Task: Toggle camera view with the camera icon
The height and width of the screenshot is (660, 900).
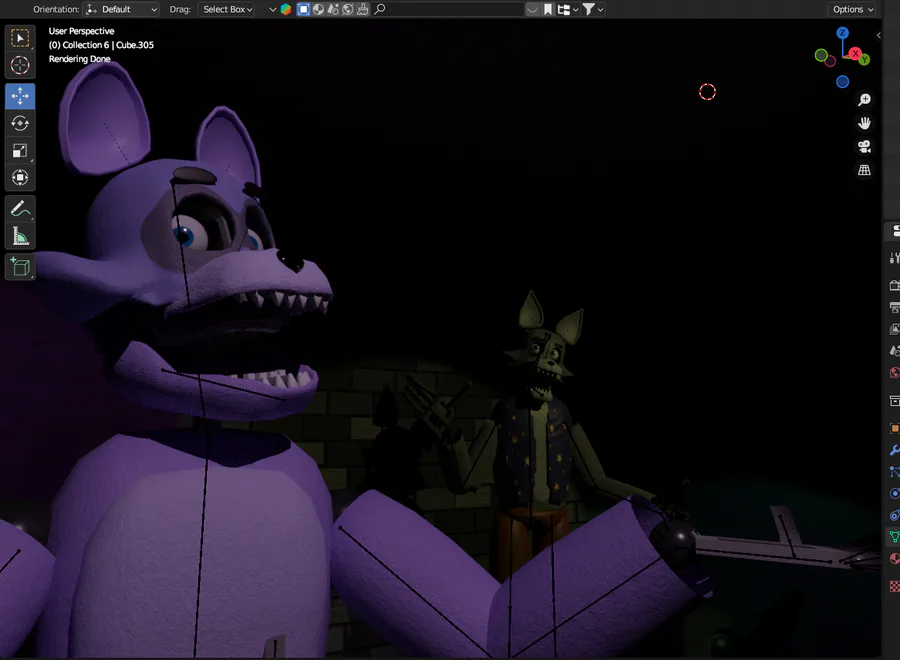Action: [864, 146]
